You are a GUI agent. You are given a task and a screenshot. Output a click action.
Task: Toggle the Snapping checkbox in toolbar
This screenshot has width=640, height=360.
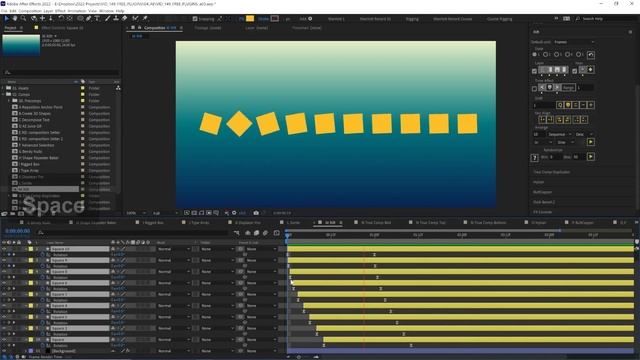[x=195, y=19]
